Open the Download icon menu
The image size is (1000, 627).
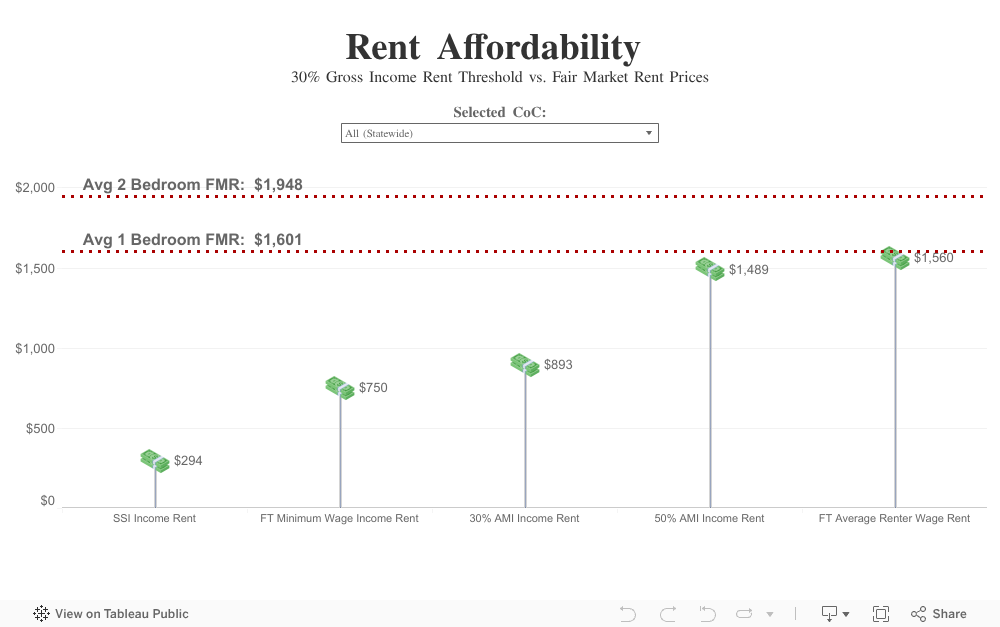point(835,614)
